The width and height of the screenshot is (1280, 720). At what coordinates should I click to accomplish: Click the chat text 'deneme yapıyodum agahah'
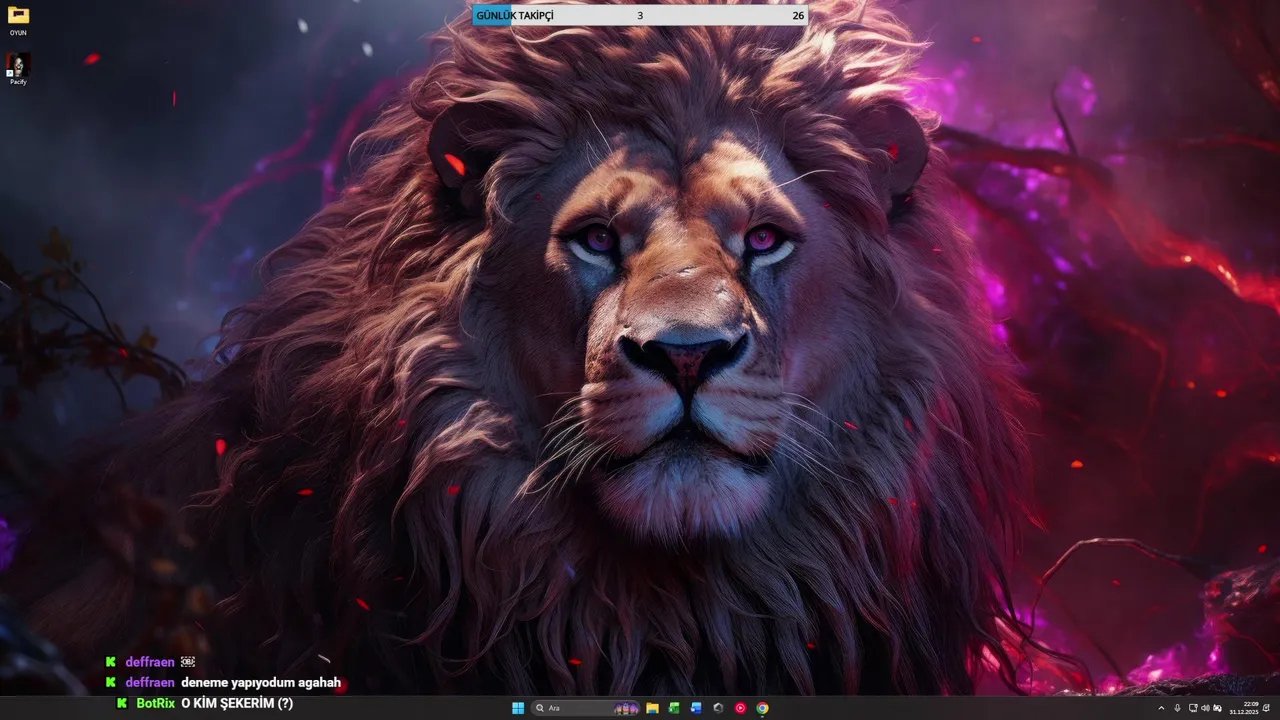pos(261,683)
